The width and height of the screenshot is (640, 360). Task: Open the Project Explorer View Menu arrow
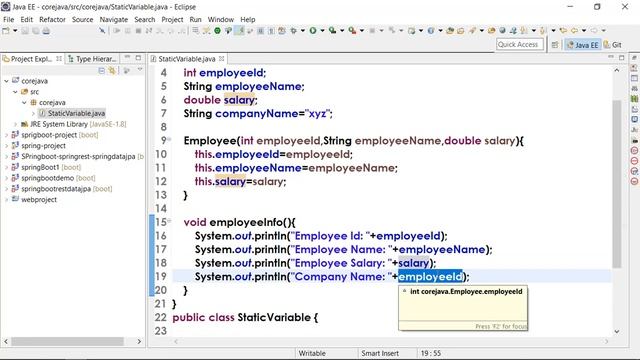[x=140, y=70]
